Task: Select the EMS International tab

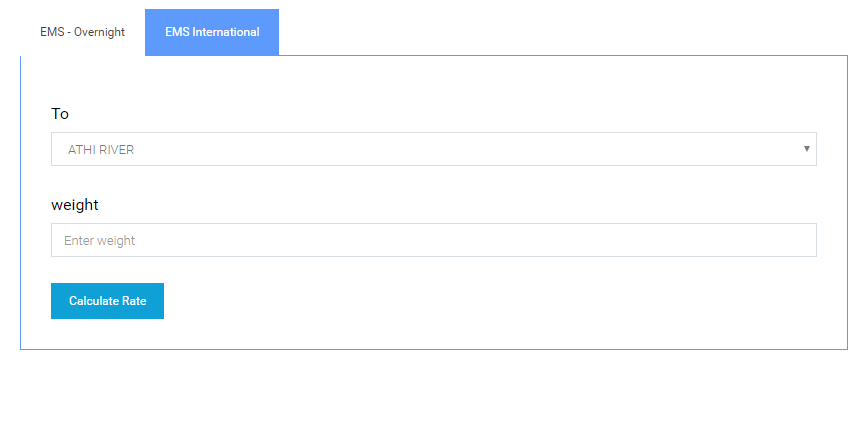Action: tap(212, 32)
